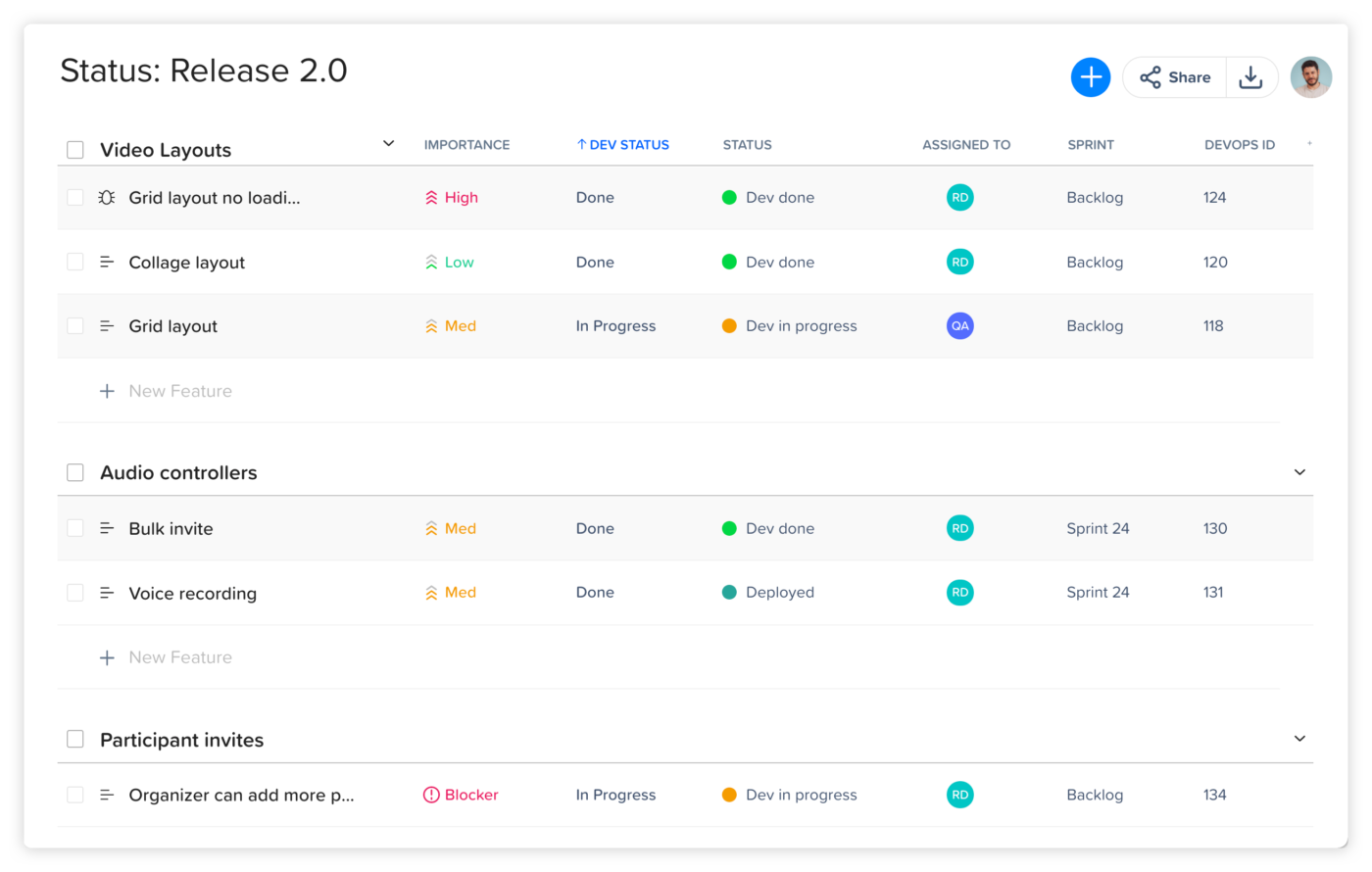
Task: Check the Participant invites group checkbox
Action: (75, 740)
